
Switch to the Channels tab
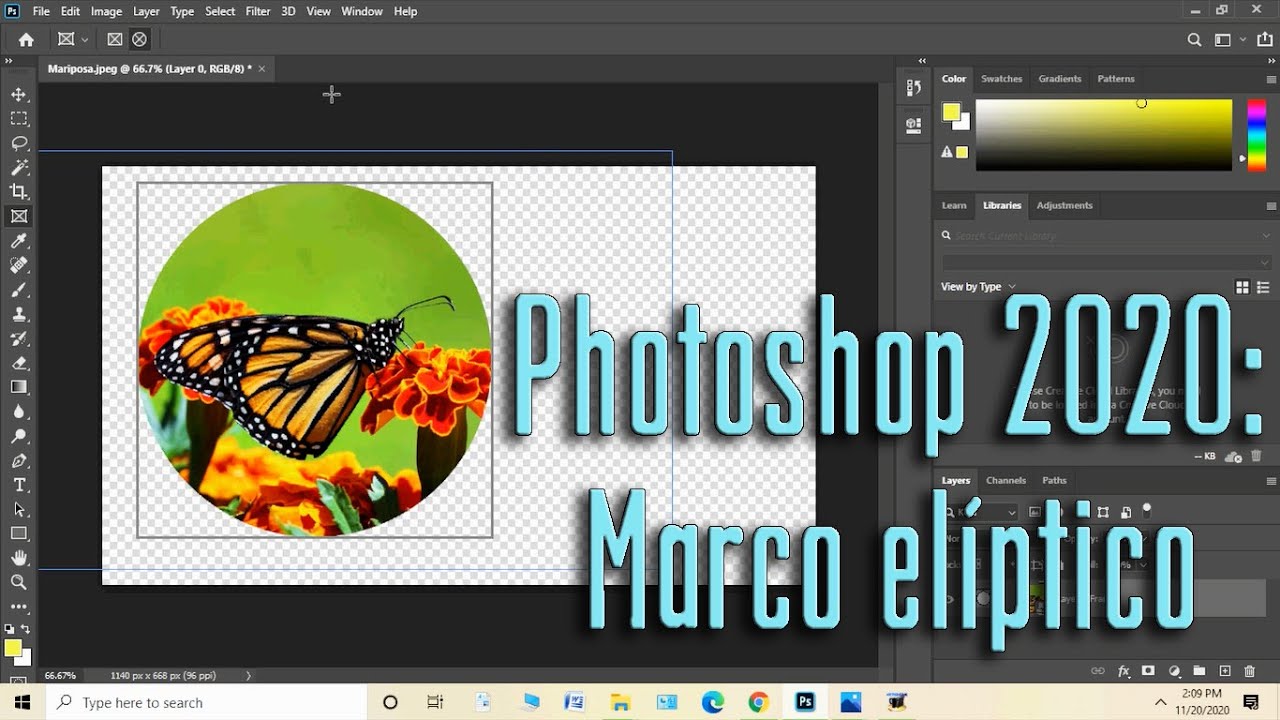(x=1006, y=480)
